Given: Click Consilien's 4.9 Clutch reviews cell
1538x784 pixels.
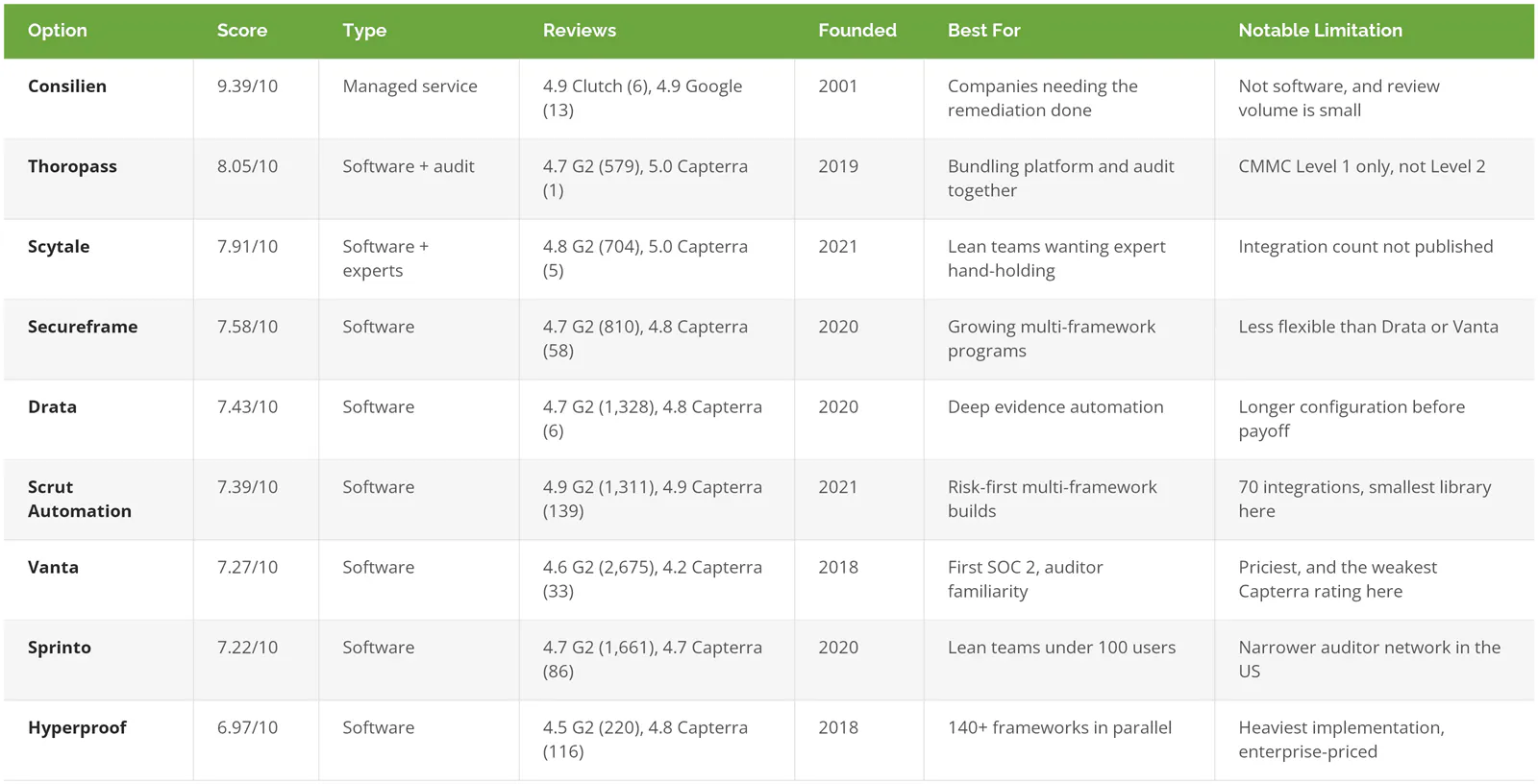Looking at the screenshot, I should point(642,98).
